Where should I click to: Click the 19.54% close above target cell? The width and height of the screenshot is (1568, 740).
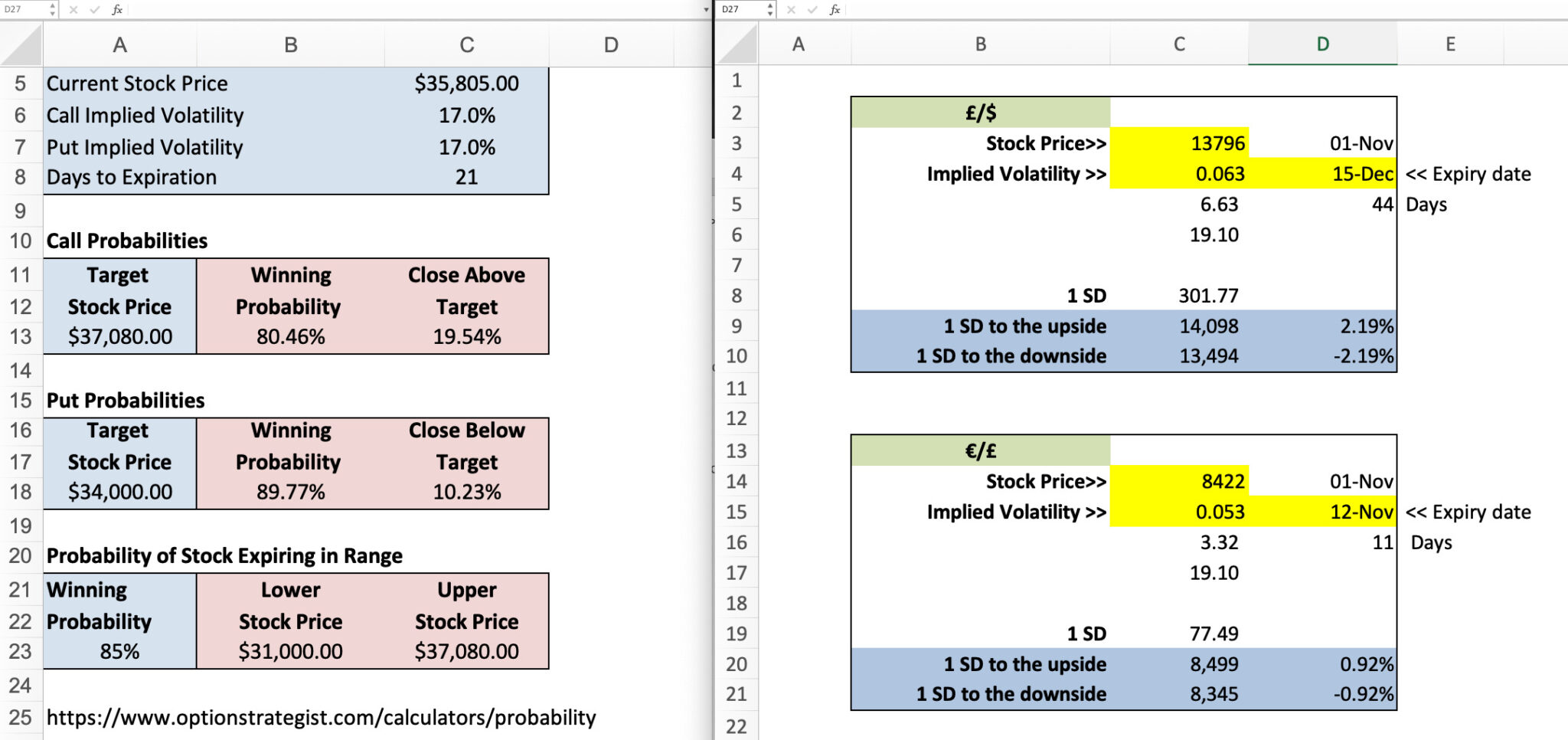(x=466, y=336)
